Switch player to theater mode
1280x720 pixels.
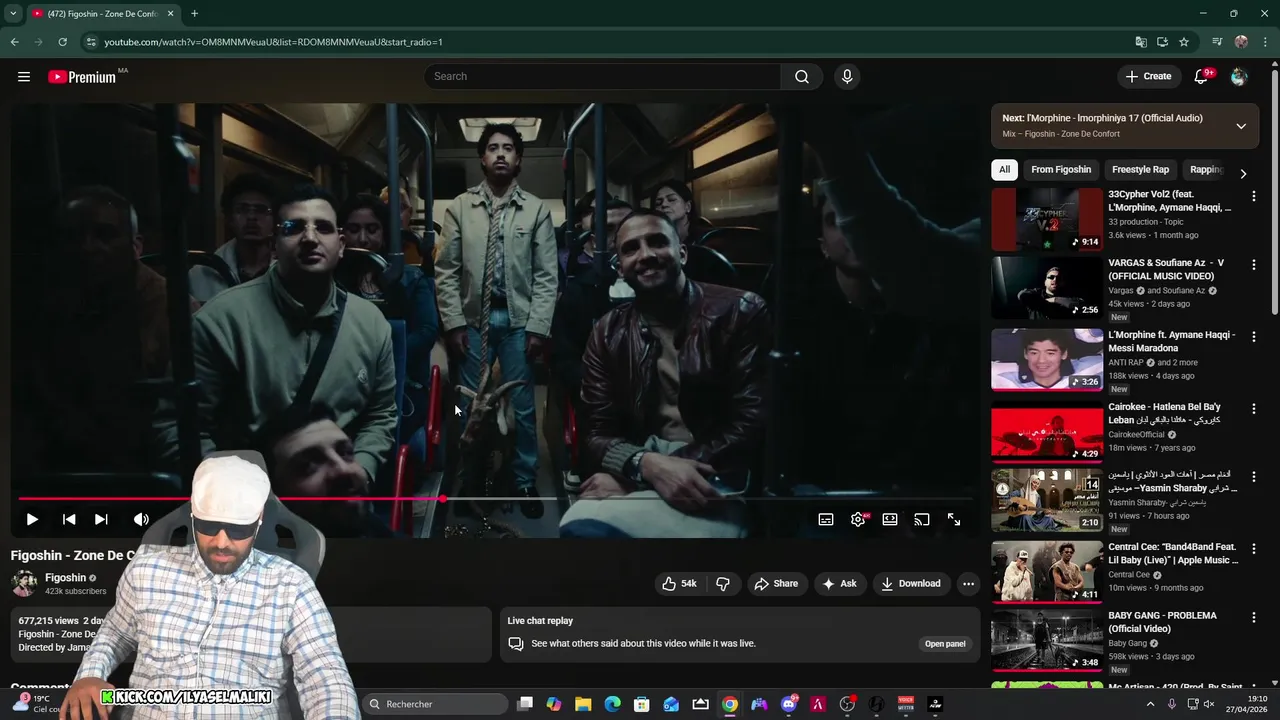[890, 519]
